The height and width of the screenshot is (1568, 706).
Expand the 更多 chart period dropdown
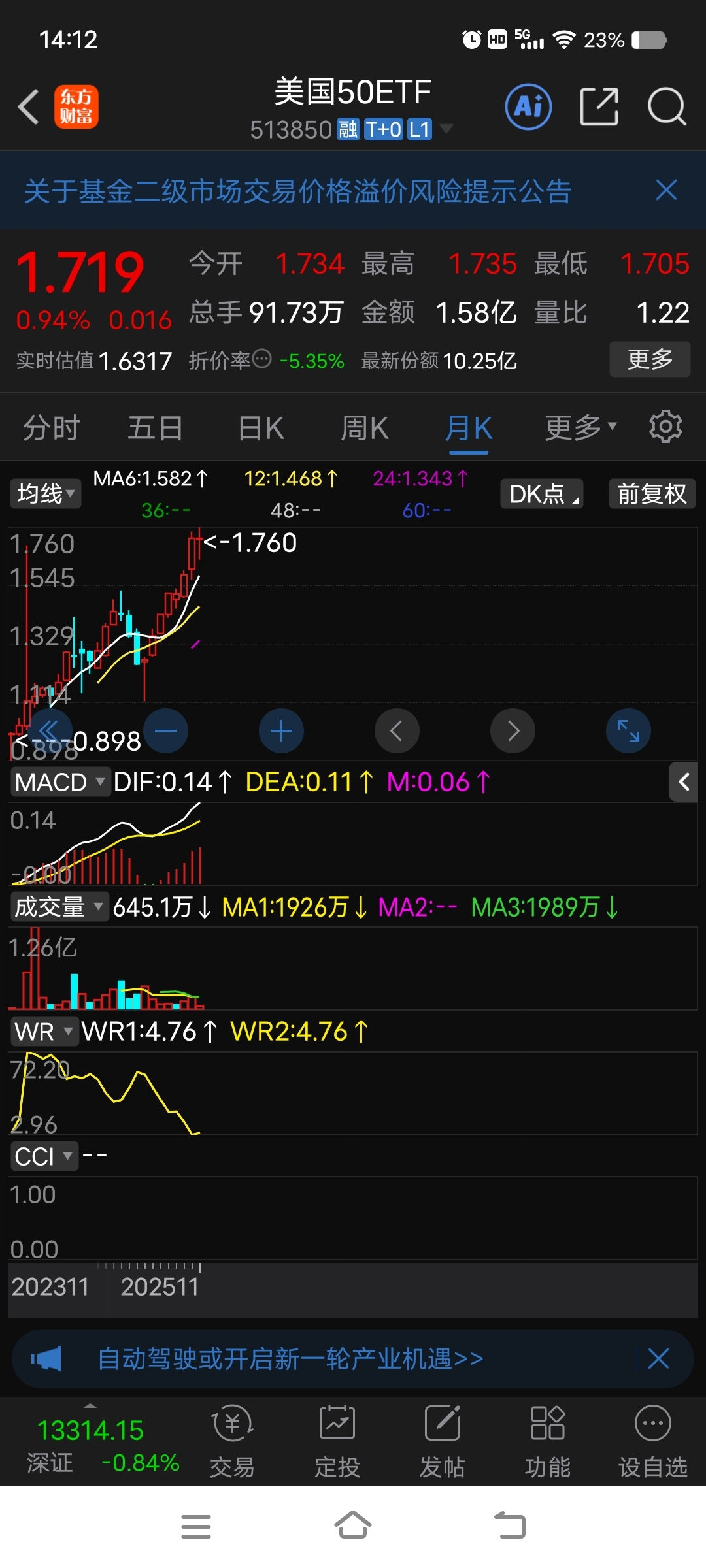coord(581,428)
